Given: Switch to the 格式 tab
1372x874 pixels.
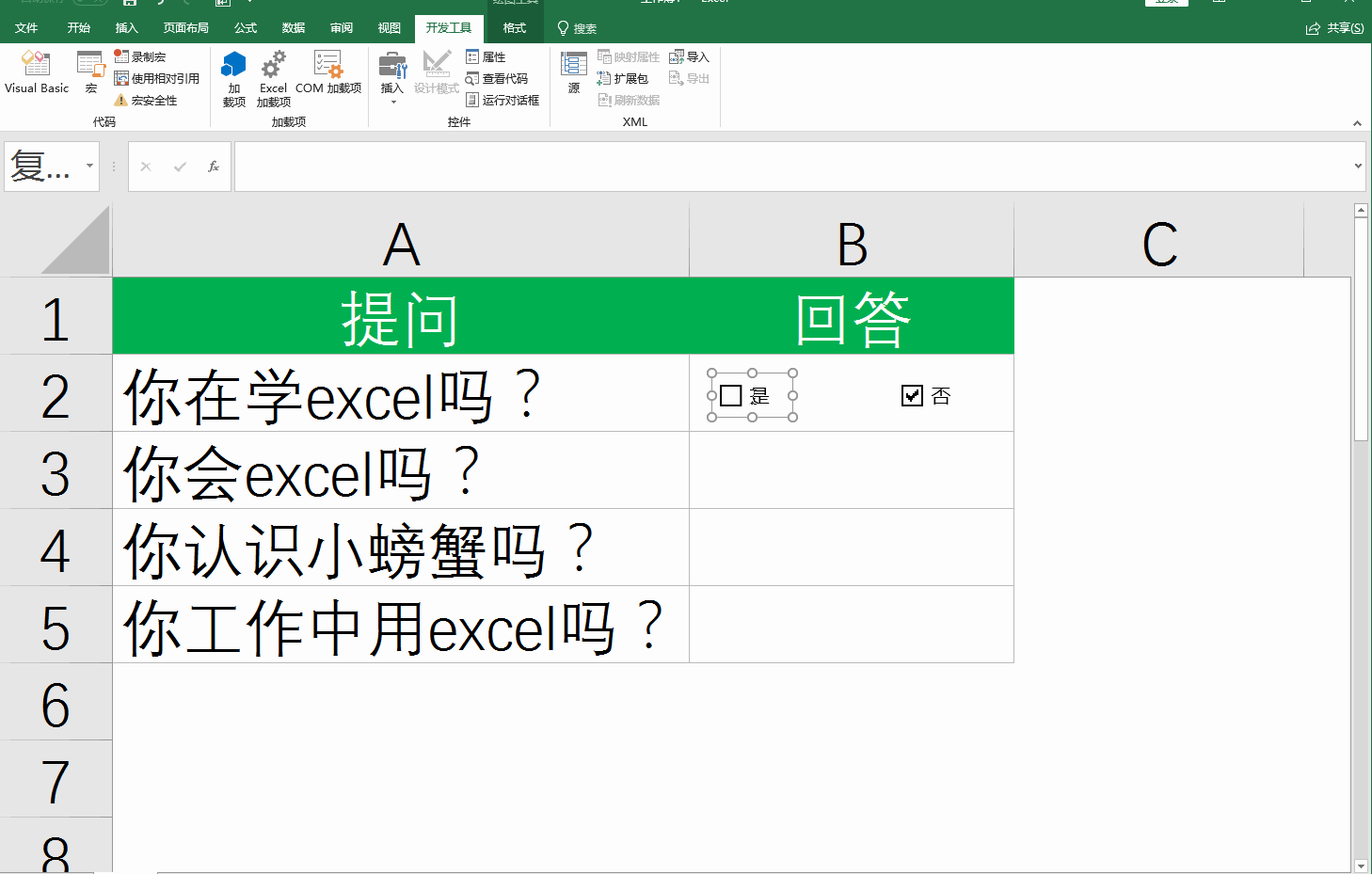Looking at the screenshot, I should tap(515, 28).
